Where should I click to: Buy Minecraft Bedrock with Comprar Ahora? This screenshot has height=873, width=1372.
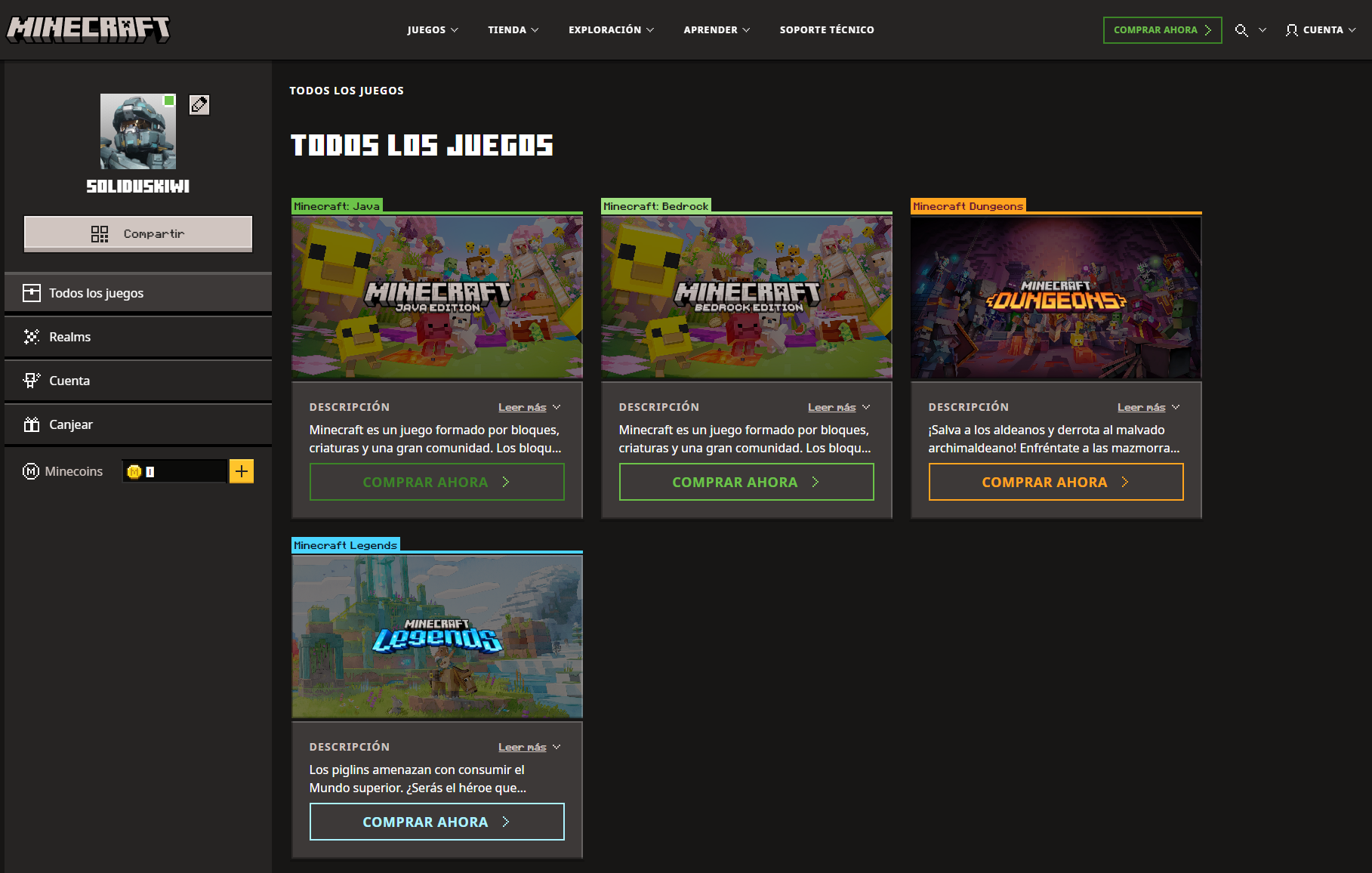747,482
